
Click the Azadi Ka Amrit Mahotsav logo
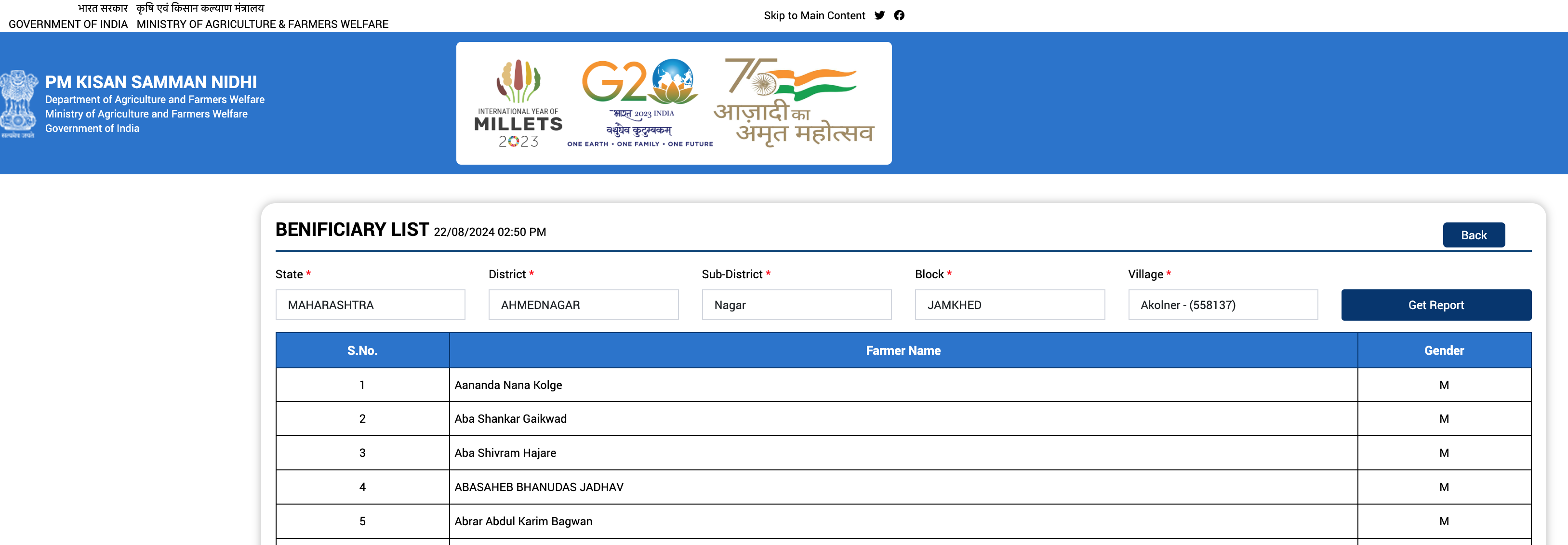794,102
